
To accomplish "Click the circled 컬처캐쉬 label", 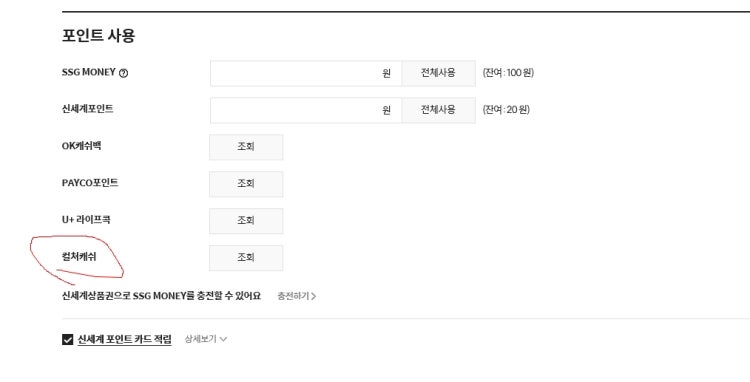I will point(79,257).
